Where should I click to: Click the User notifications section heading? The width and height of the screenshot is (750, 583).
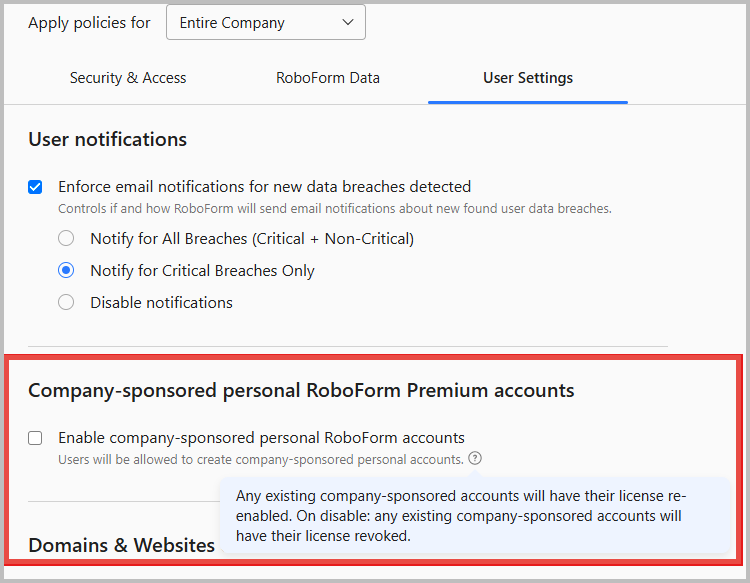coord(107,139)
